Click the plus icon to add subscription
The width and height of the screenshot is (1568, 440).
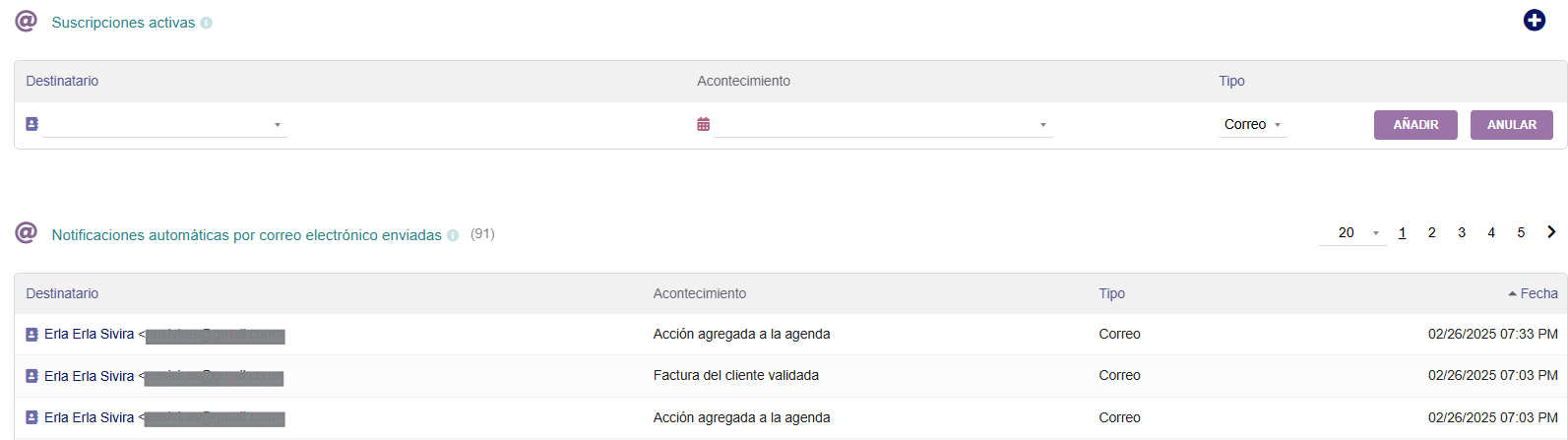[x=1534, y=21]
